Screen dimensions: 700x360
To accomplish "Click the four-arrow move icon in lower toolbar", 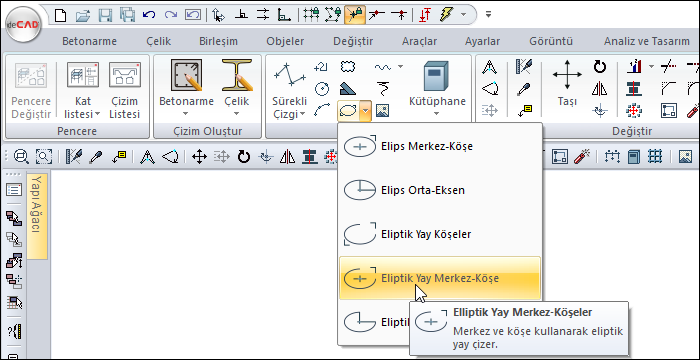I will [x=199, y=157].
